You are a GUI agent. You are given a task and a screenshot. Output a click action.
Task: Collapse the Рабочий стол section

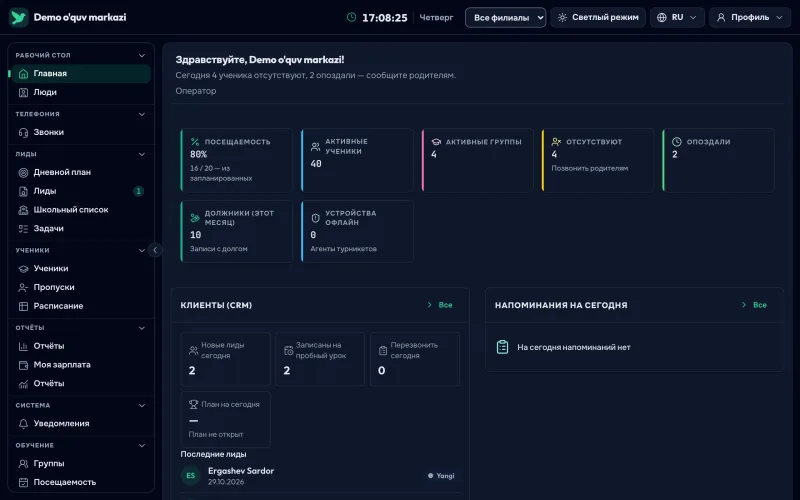click(x=142, y=55)
